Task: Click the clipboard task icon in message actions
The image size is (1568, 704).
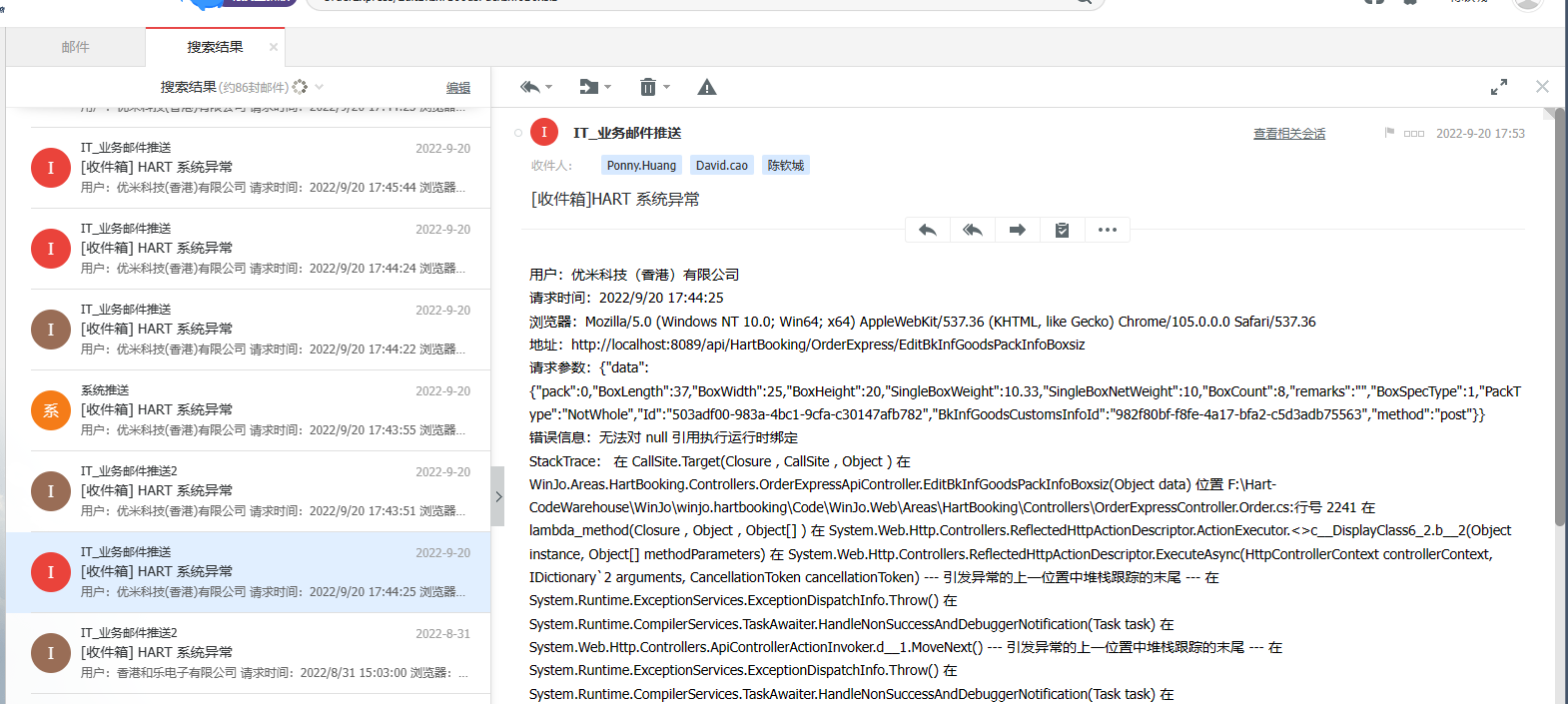Action: (x=1062, y=230)
